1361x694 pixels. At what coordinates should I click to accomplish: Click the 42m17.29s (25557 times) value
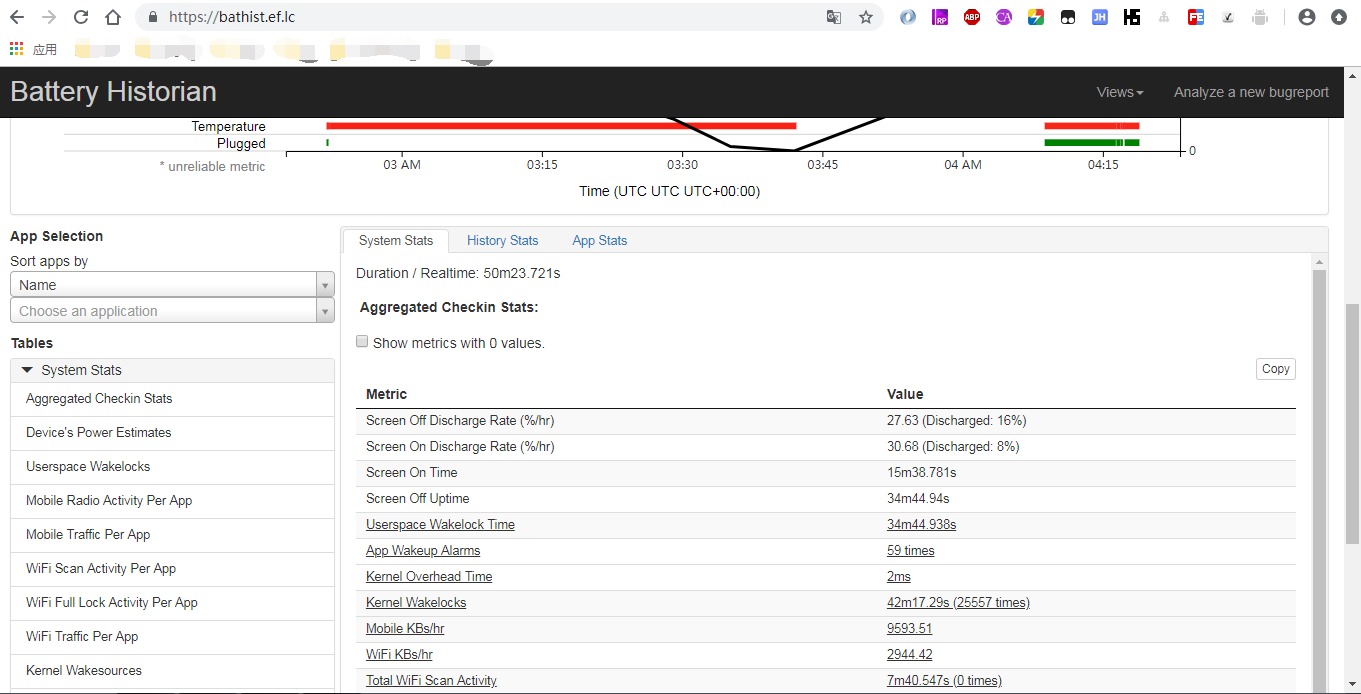[958, 602]
